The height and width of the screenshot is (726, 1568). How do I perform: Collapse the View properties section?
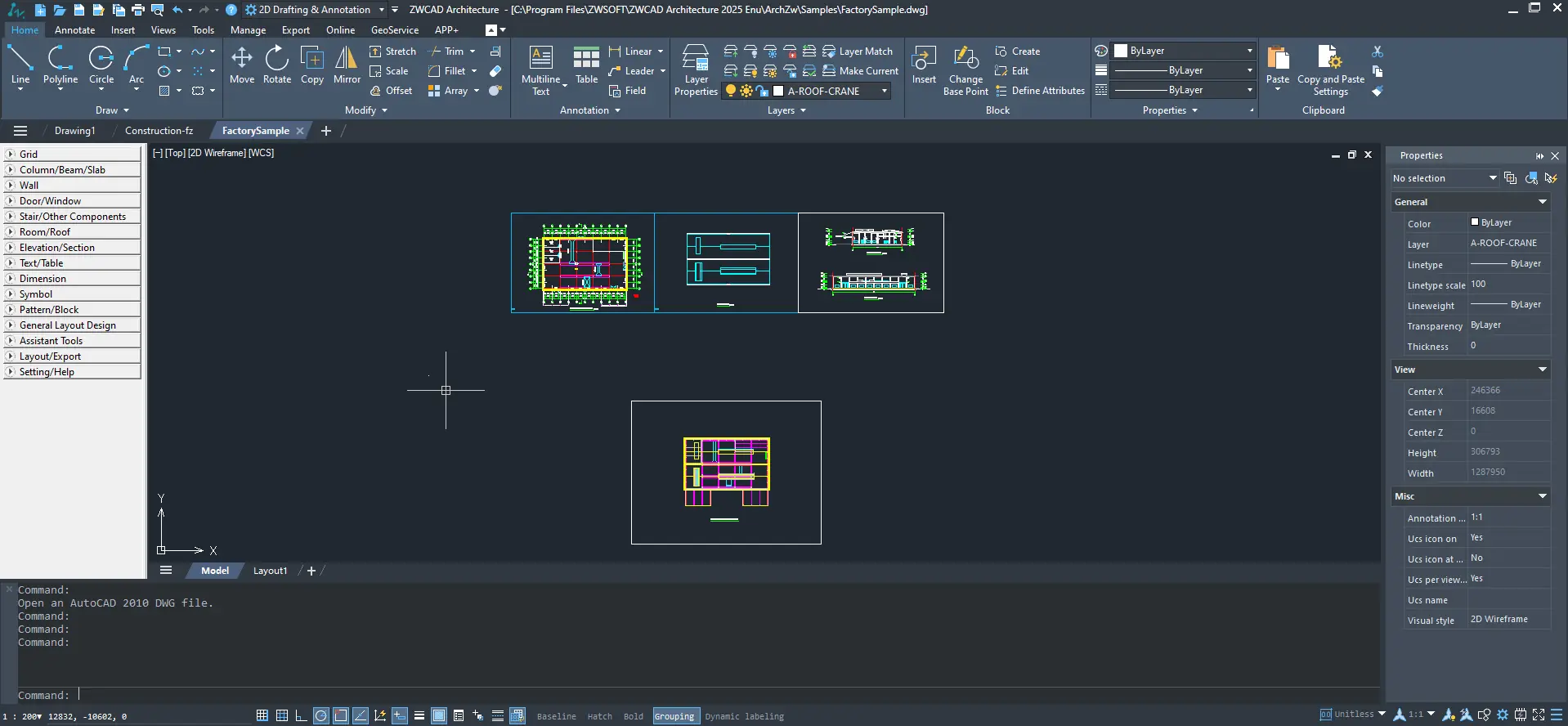pos(1543,370)
